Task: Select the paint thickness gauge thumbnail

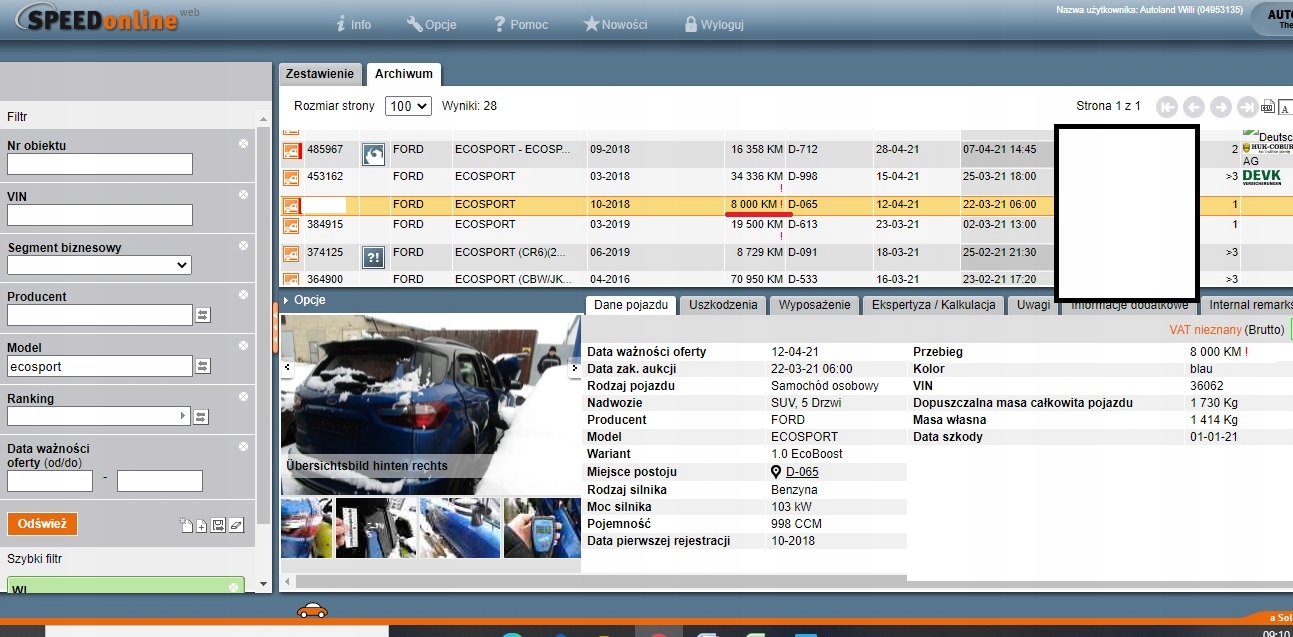Action: (541, 527)
